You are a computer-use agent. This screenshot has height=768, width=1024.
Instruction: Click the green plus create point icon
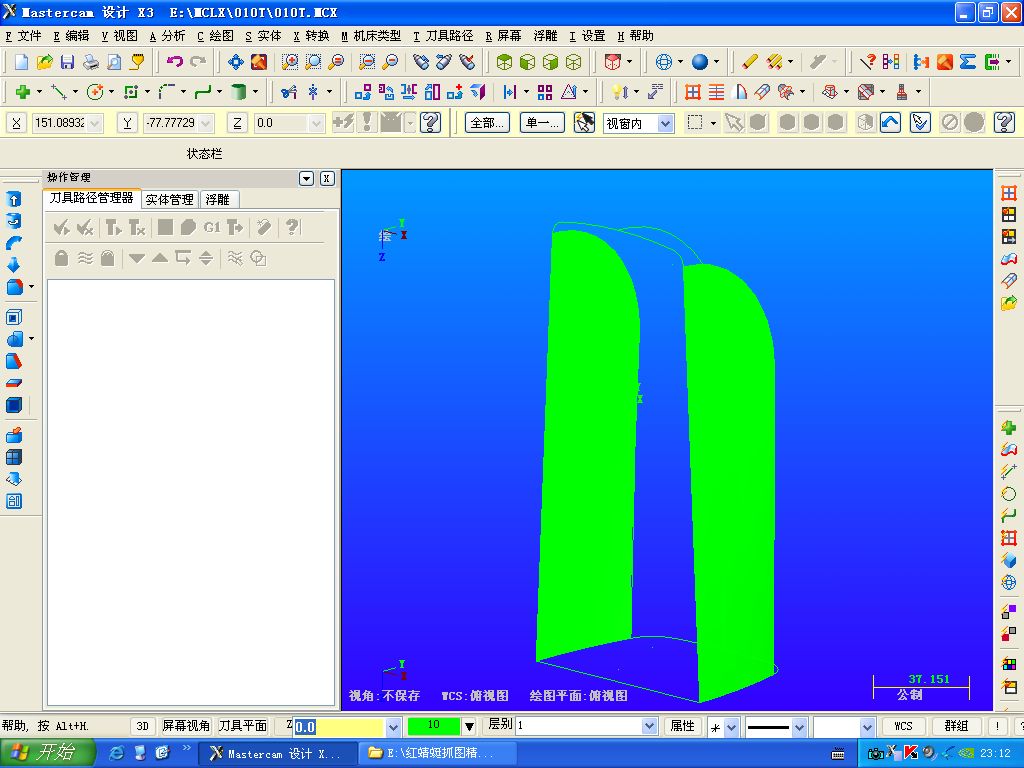pos(23,92)
